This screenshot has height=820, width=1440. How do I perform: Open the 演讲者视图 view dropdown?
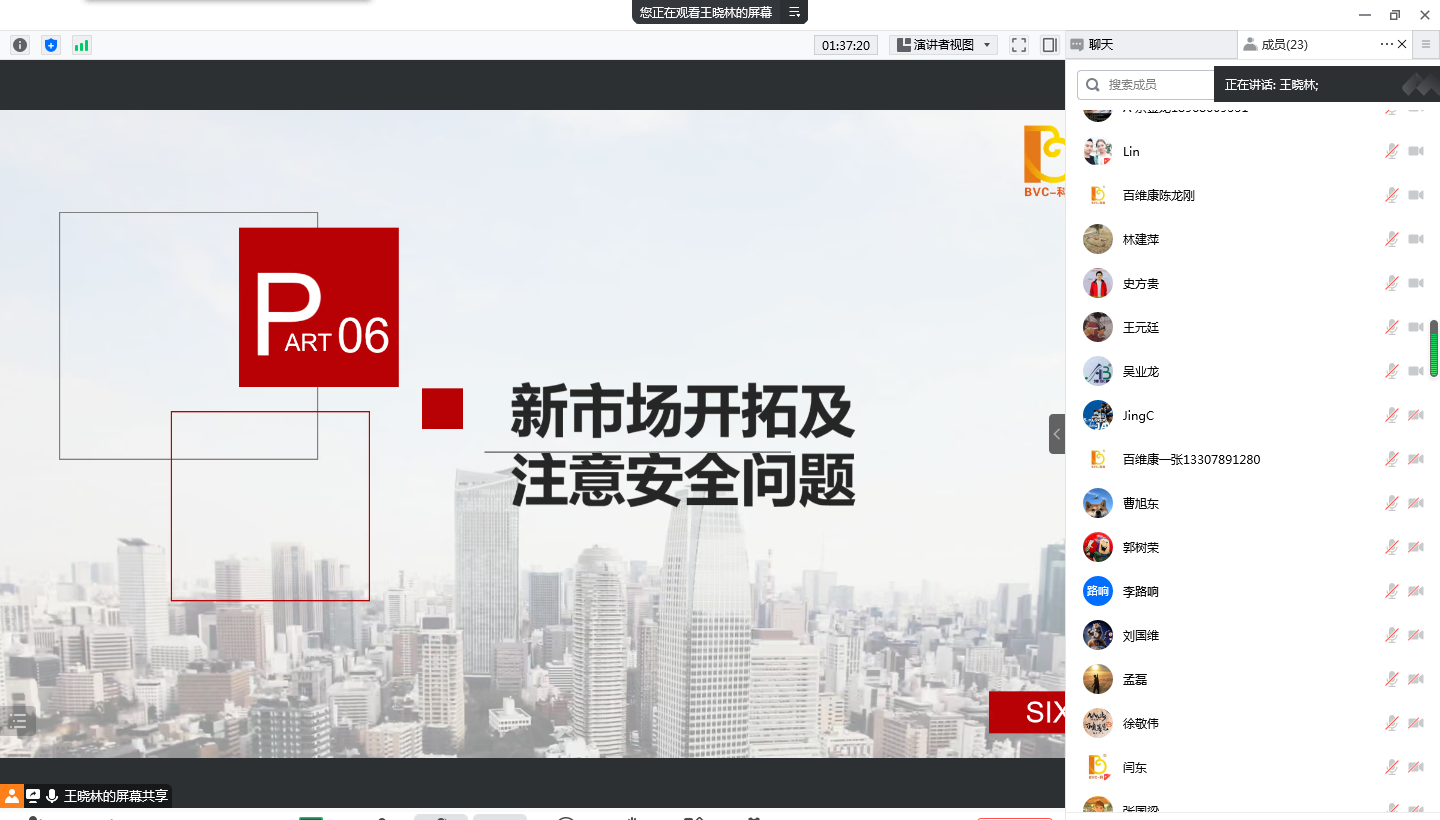[x=943, y=45]
